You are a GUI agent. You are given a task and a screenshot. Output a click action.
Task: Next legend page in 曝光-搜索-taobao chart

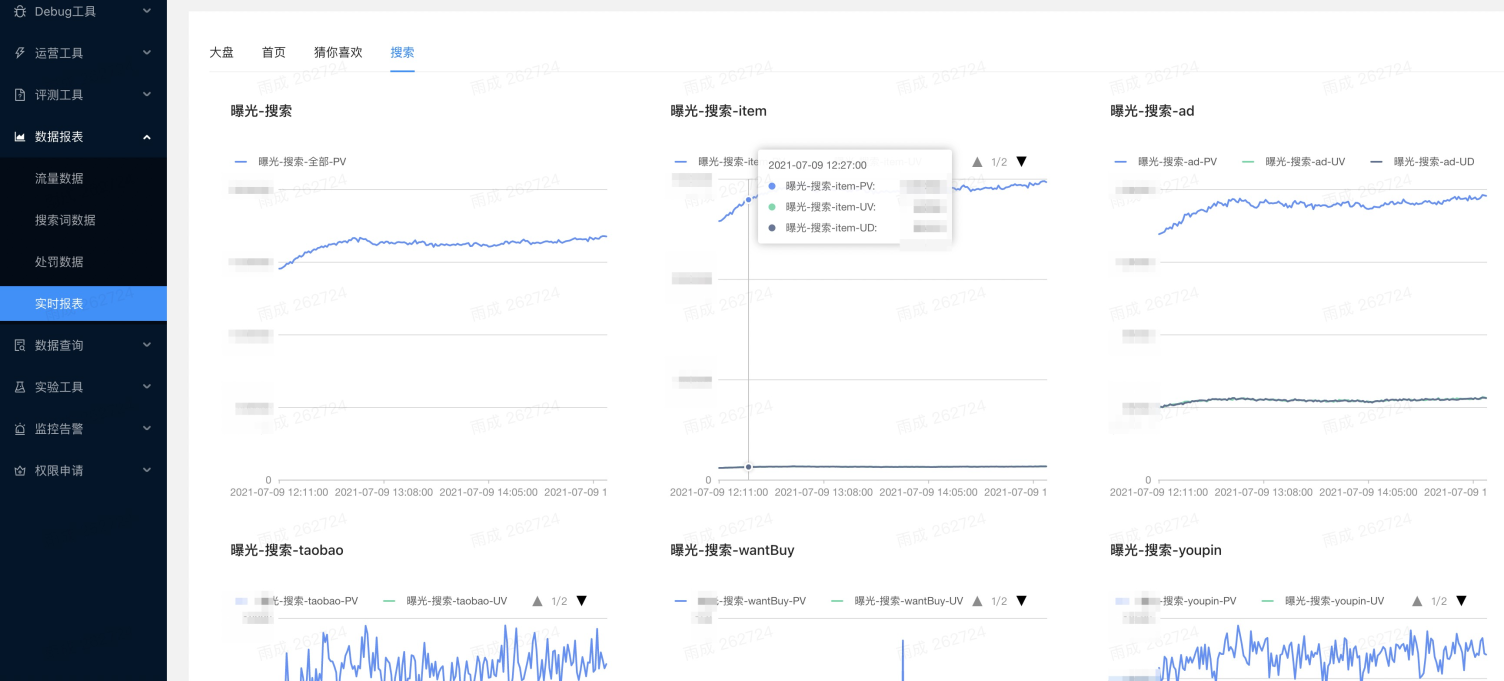[x=581, y=601]
